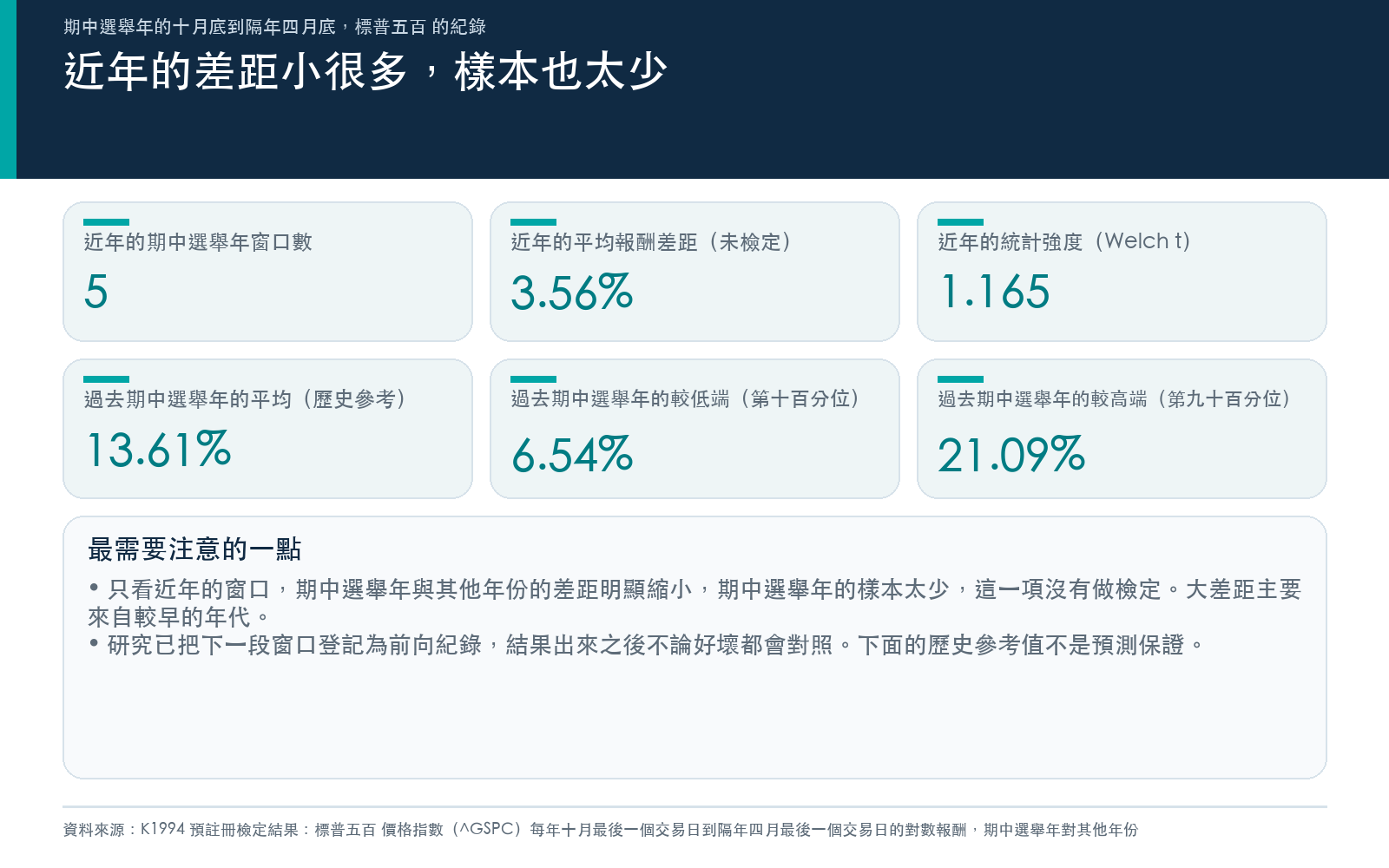Click the footer source line '資料來源：K1994'
This screenshot has width=1389, height=868.
pyautogui.click(x=600, y=830)
